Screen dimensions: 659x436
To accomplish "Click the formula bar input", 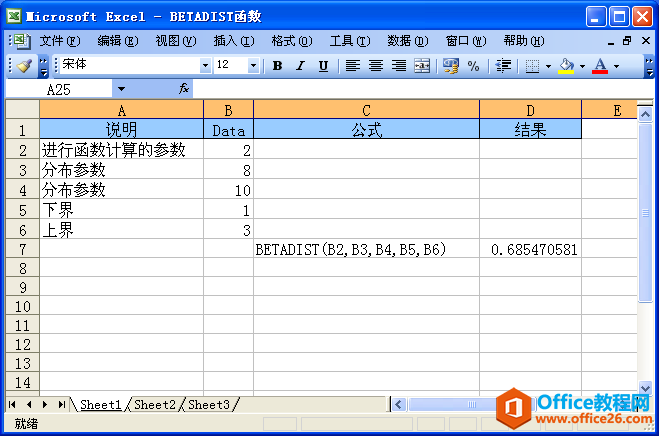I will coord(422,89).
